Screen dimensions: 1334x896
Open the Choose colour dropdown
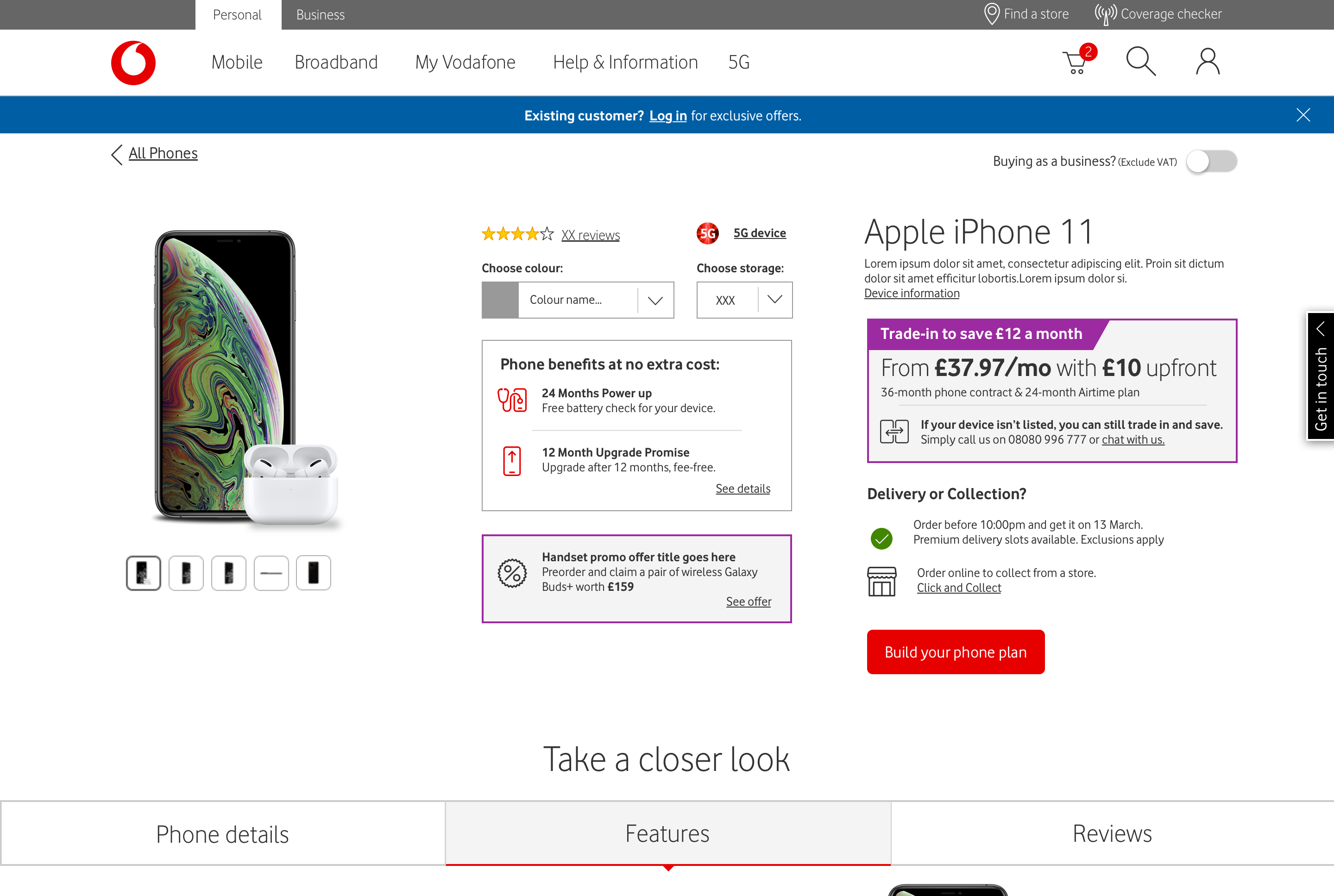point(655,300)
